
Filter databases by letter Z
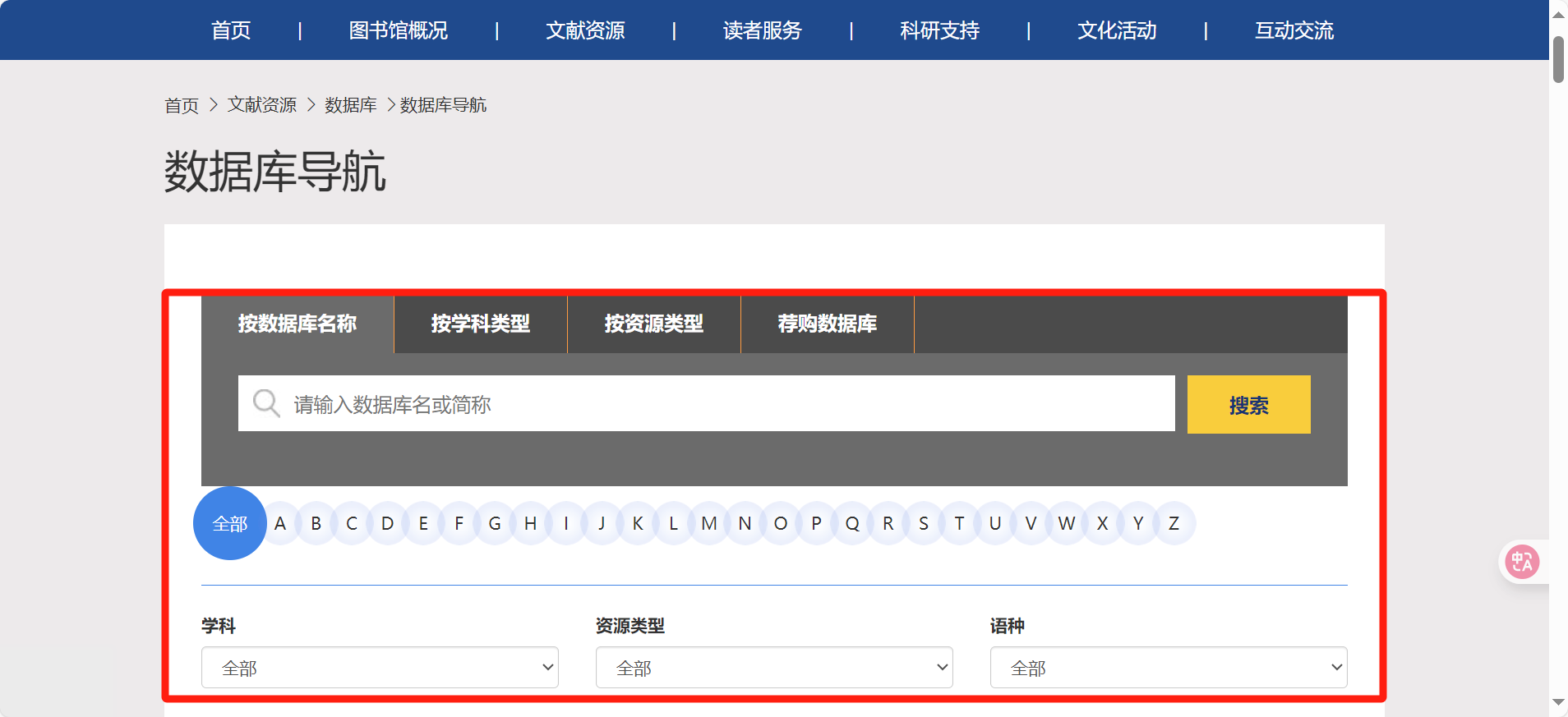[1174, 523]
